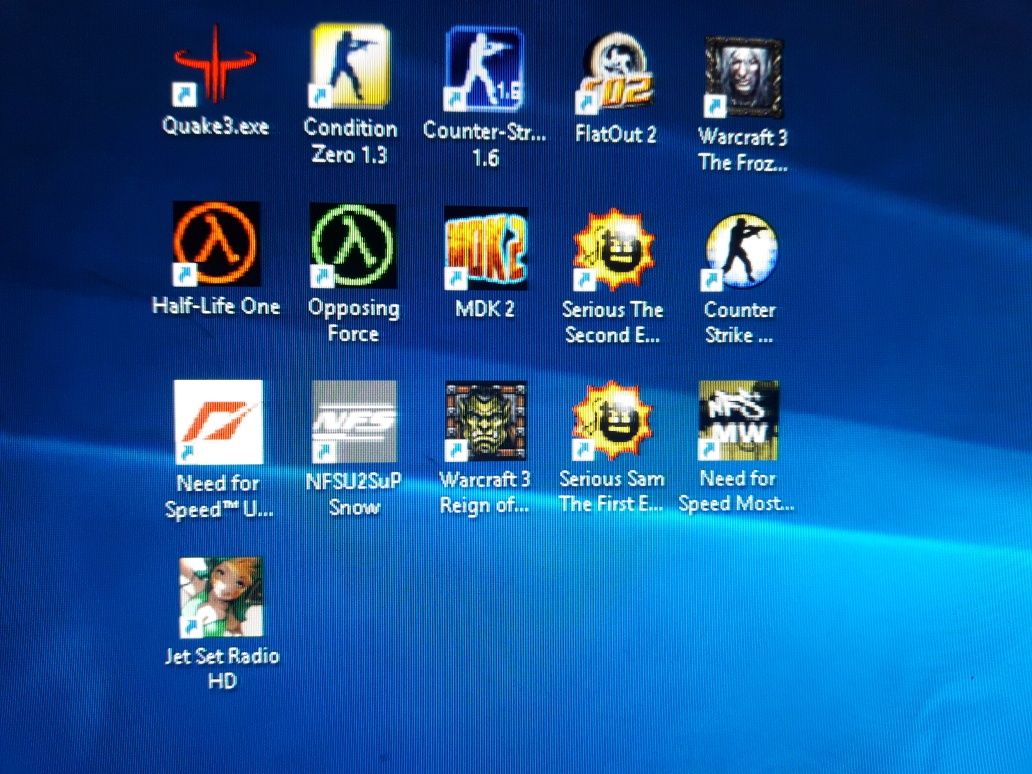Select the orange Half-Life One icon
This screenshot has width=1032, height=774.
pos(216,243)
